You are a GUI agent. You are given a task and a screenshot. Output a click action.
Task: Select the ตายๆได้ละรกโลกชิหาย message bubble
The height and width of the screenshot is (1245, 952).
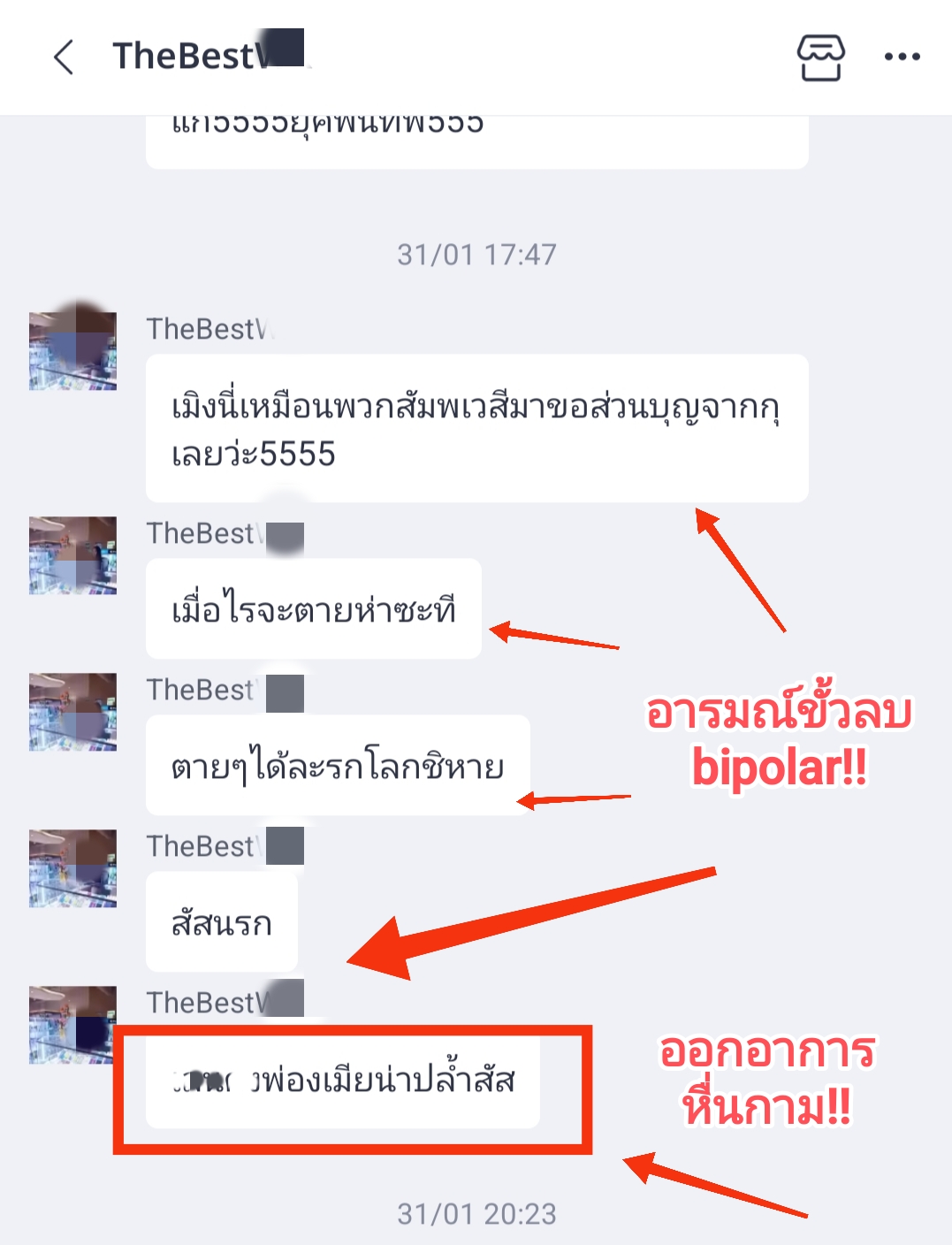(x=338, y=765)
